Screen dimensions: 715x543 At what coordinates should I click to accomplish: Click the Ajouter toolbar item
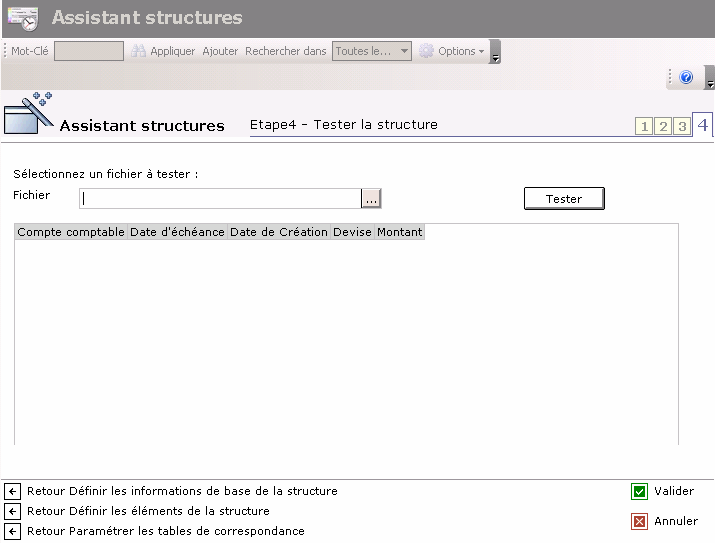[x=220, y=51]
